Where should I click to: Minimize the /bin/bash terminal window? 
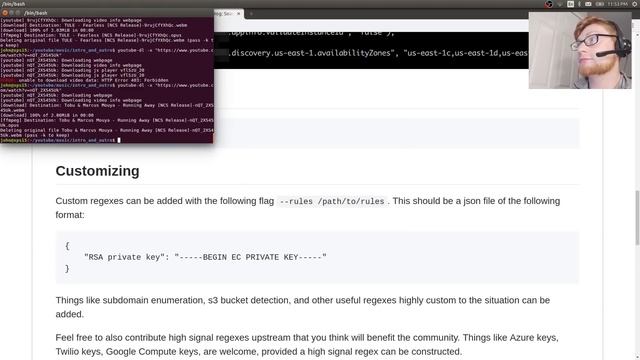(11, 13)
